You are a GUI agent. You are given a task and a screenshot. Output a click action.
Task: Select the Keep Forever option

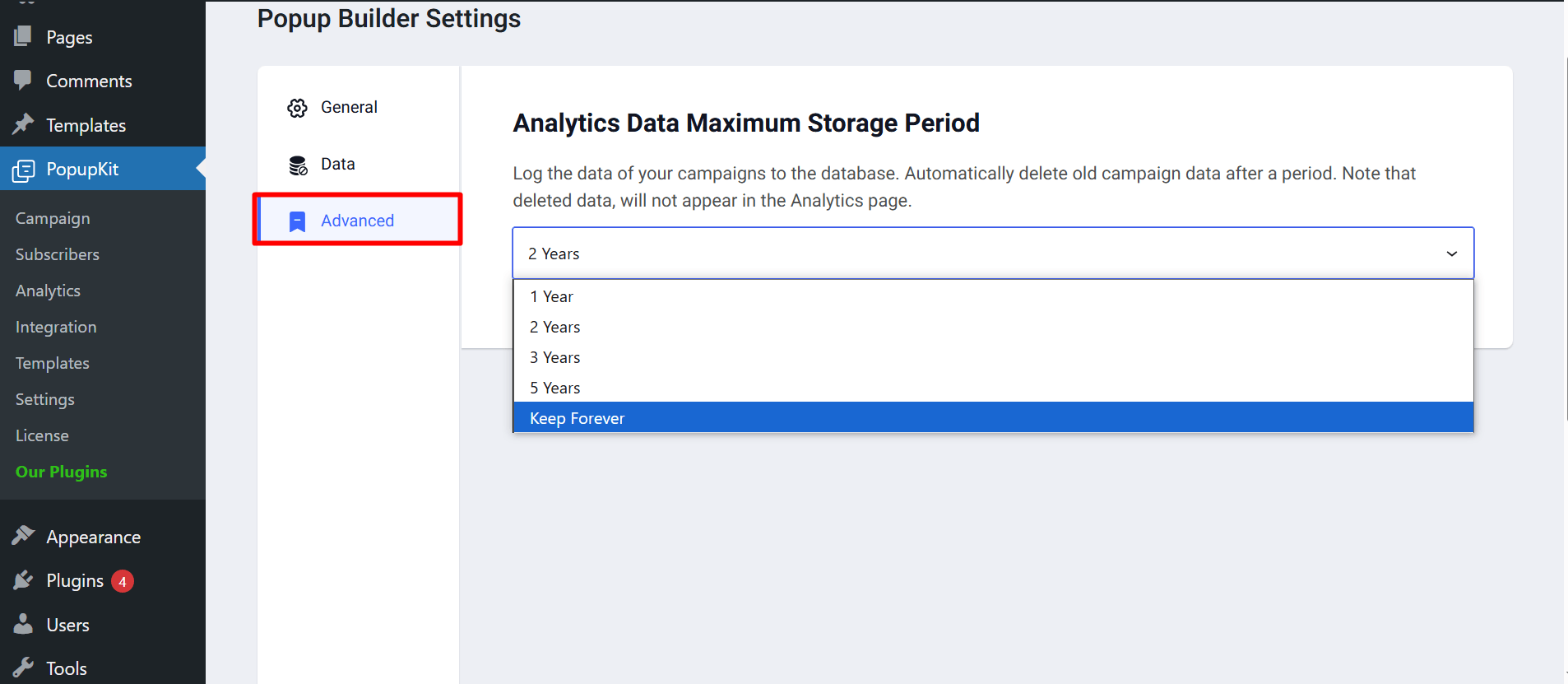point(578,418)
